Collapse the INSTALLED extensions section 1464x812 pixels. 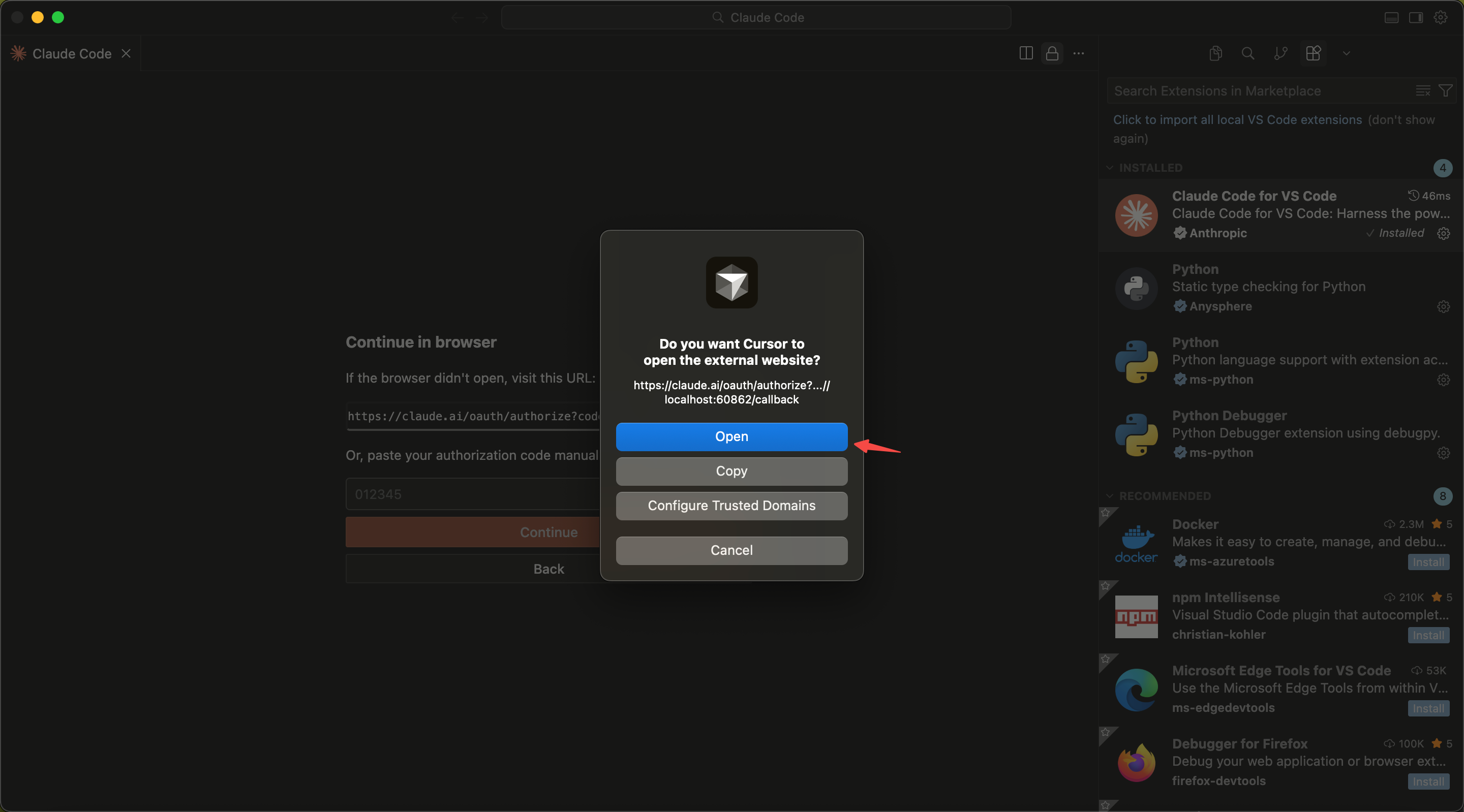coord(1150,168)
